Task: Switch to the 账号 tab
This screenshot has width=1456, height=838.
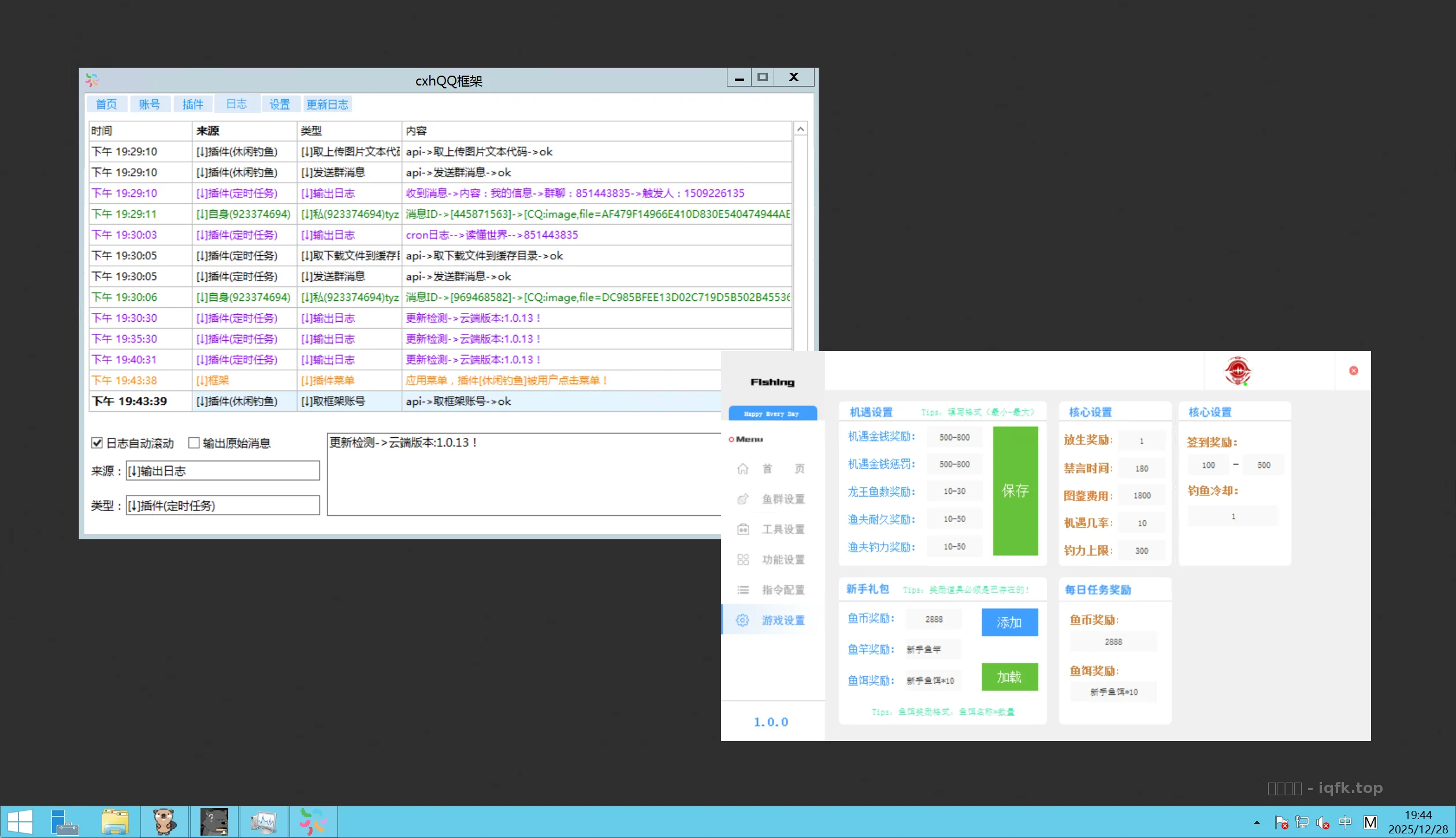Action: tap(150, 104)
